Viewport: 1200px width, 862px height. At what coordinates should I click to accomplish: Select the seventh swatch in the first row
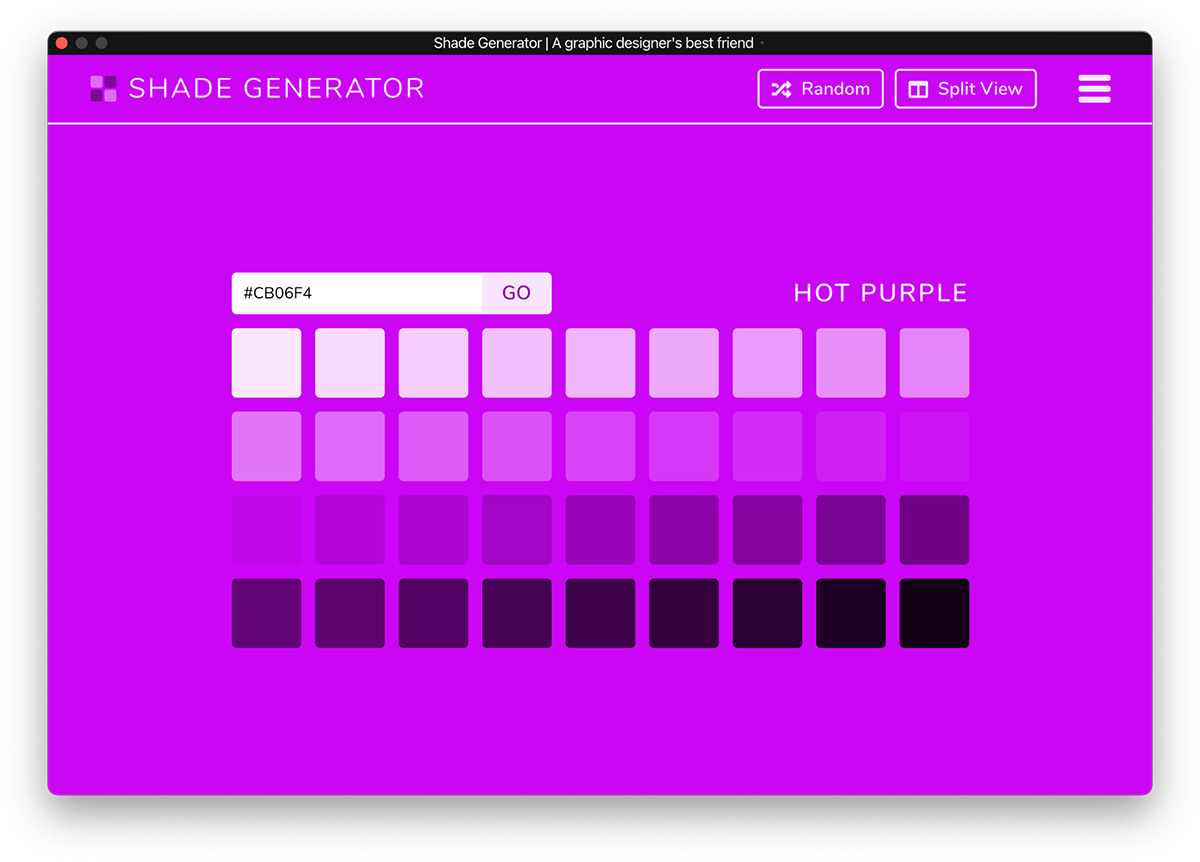pos(767,363)
